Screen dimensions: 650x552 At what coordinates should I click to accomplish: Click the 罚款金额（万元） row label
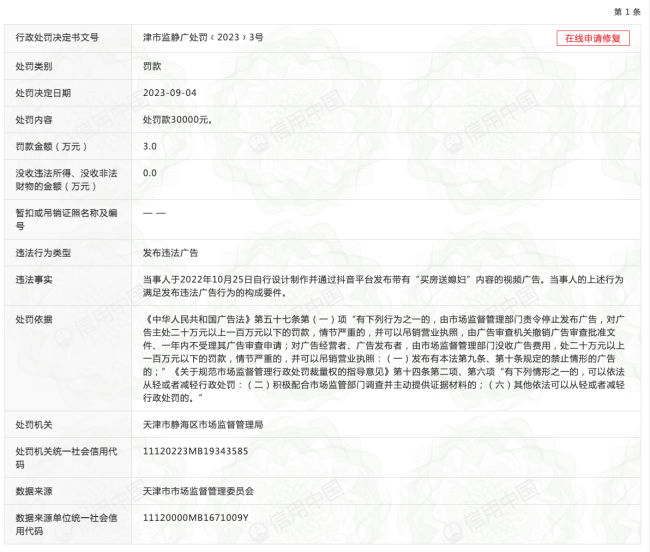click(50, 146)
